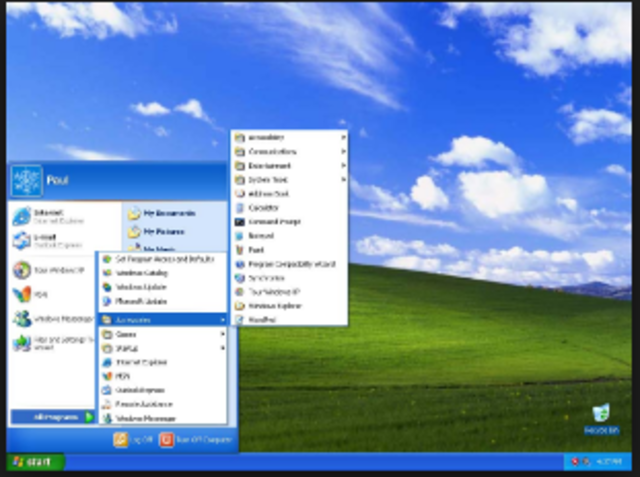Open Windows Update in All Programs
640x477 pixels.
163,287
